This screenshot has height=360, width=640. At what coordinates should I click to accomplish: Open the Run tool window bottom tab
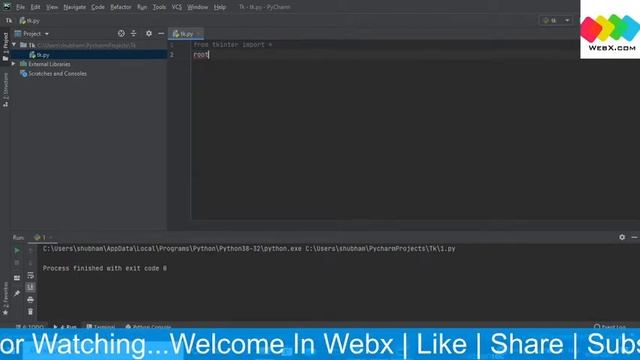click(x=65, y=327)
